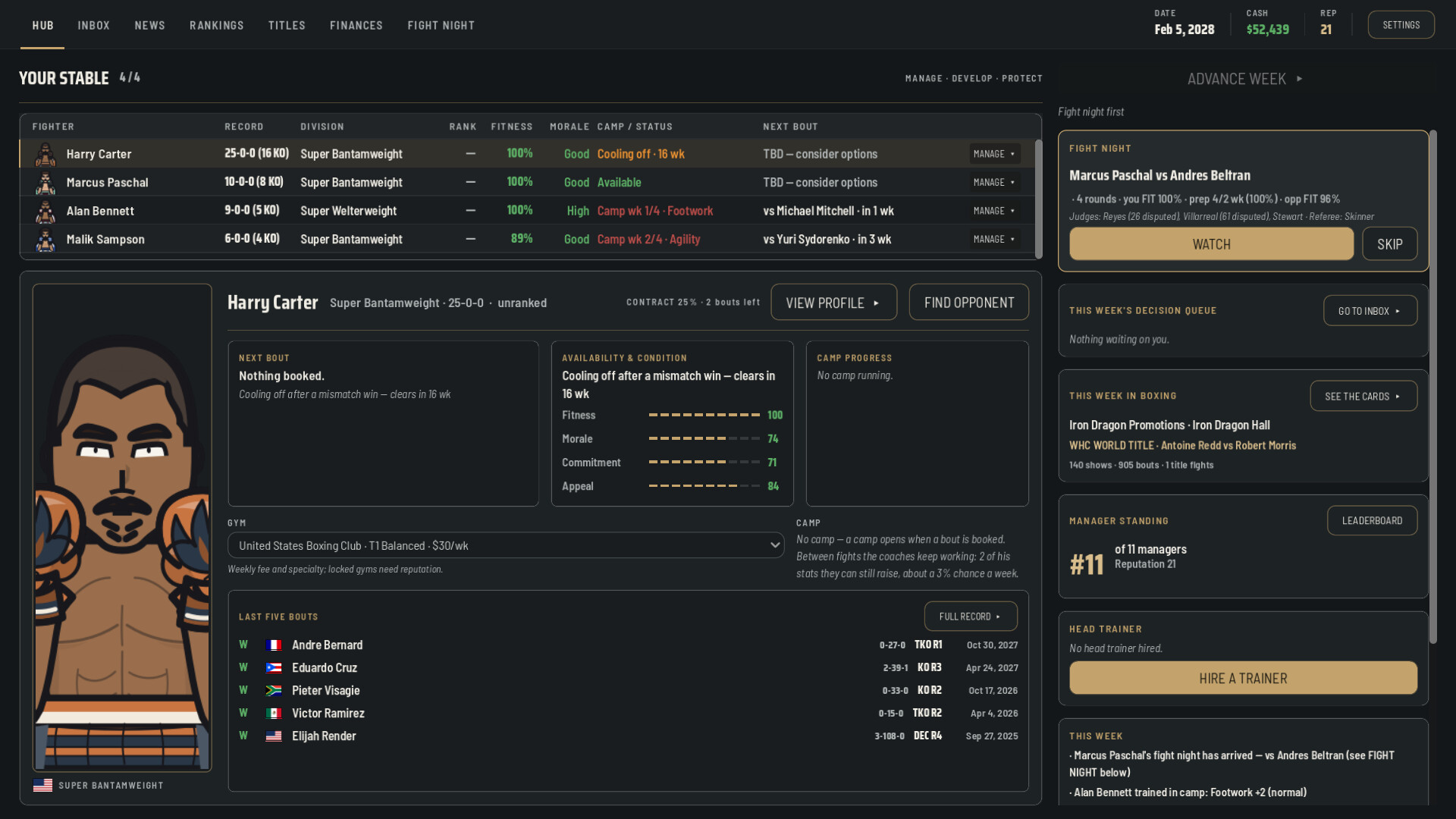Open the Inbox tab
1456x819 pixels.
(x=93, y=25)
